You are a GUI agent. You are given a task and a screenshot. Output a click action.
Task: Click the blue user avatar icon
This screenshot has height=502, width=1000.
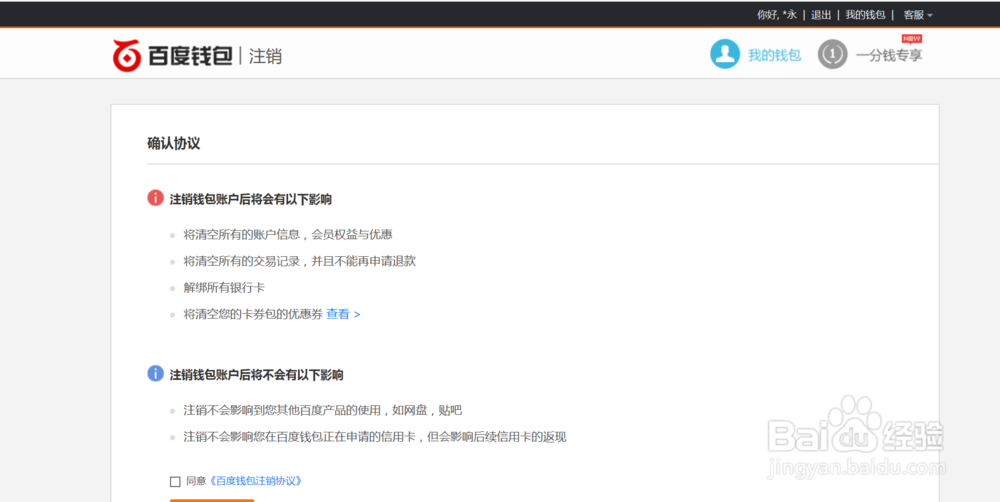point(725,54)
